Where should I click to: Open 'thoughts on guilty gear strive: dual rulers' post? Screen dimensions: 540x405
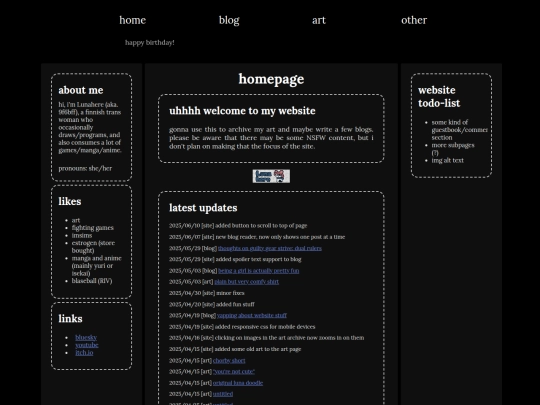tap(270, 248)
